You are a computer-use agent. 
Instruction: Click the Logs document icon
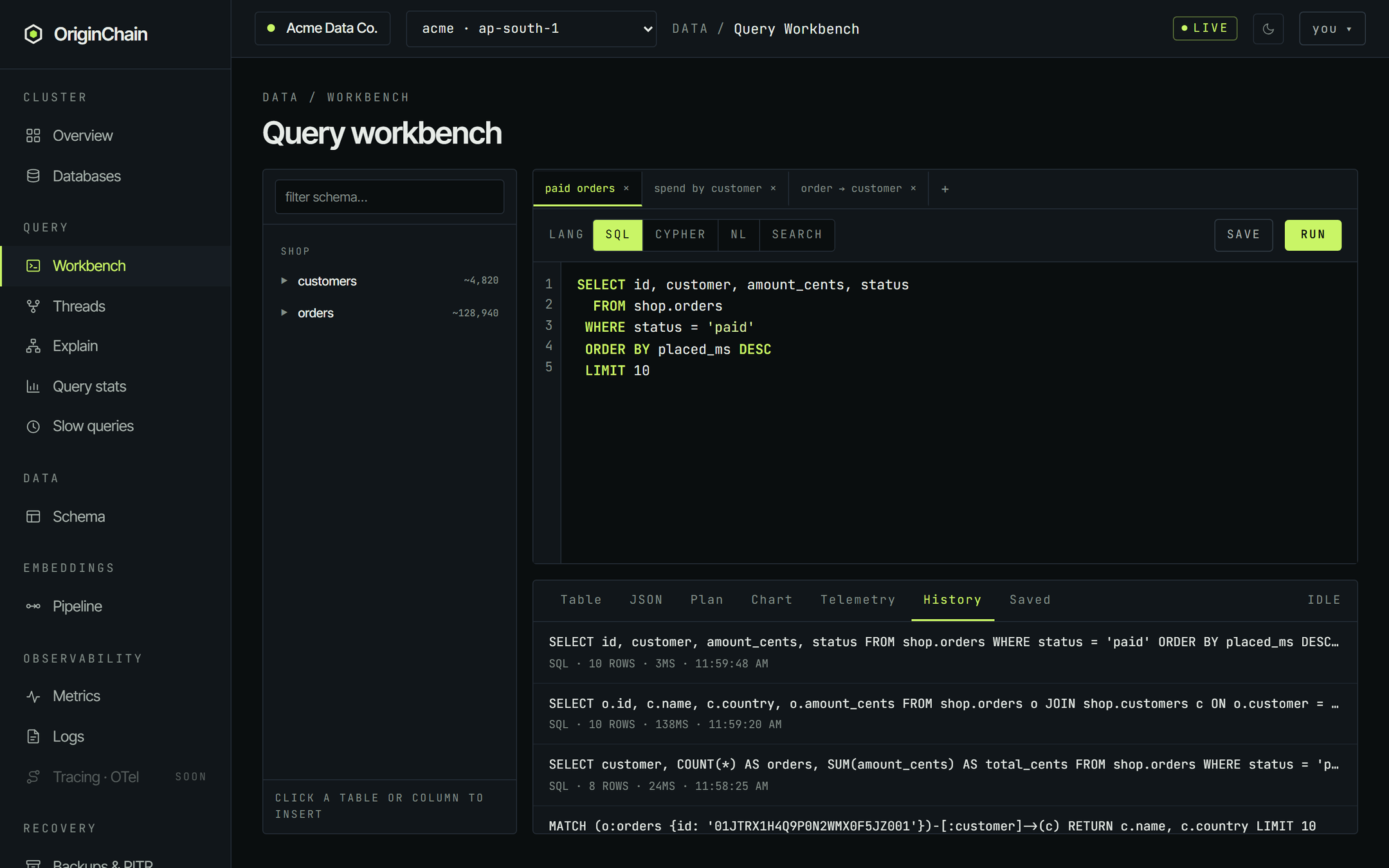[33, 736]
